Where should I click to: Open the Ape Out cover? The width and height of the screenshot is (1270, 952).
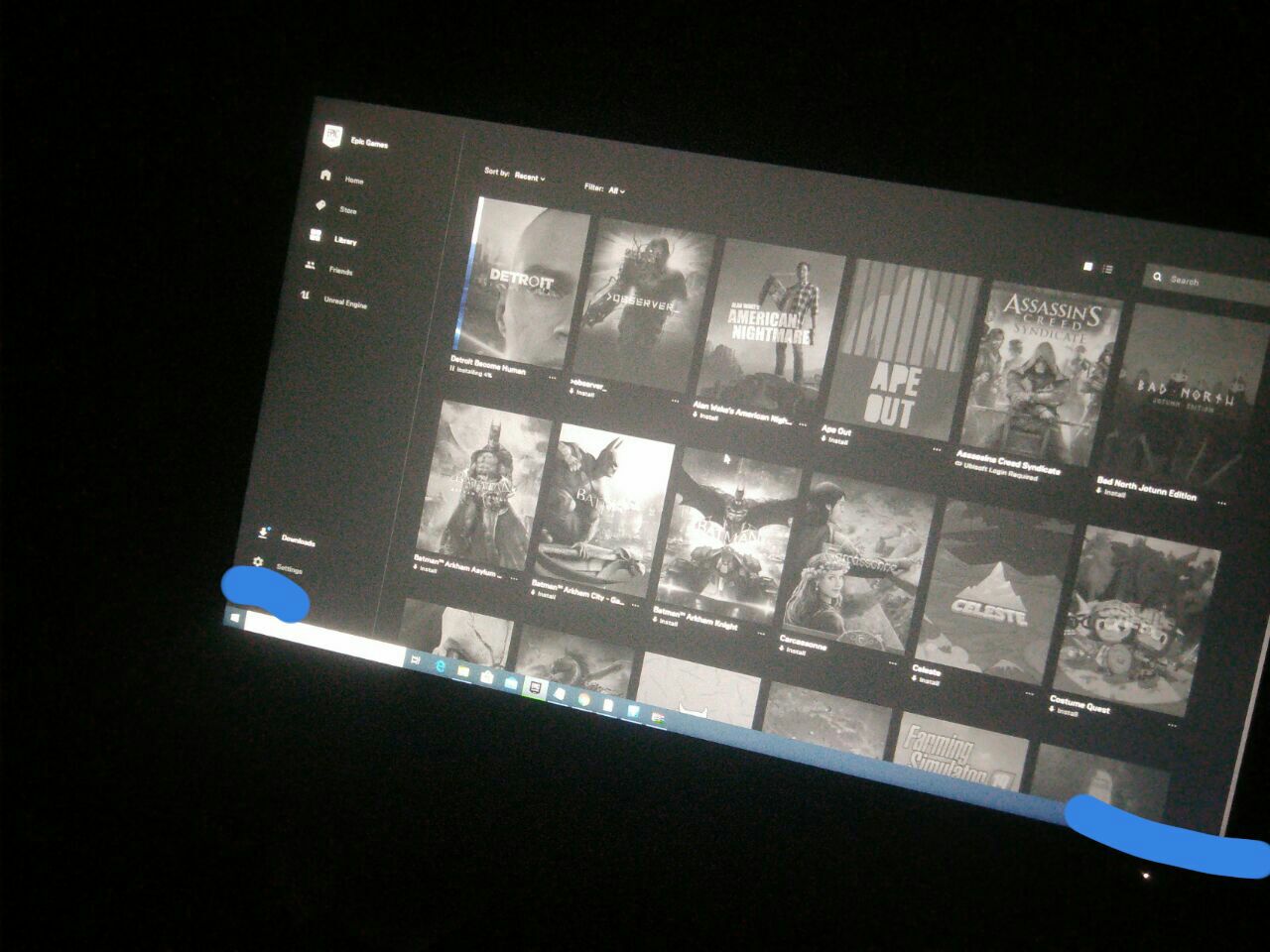coord(902,349)
